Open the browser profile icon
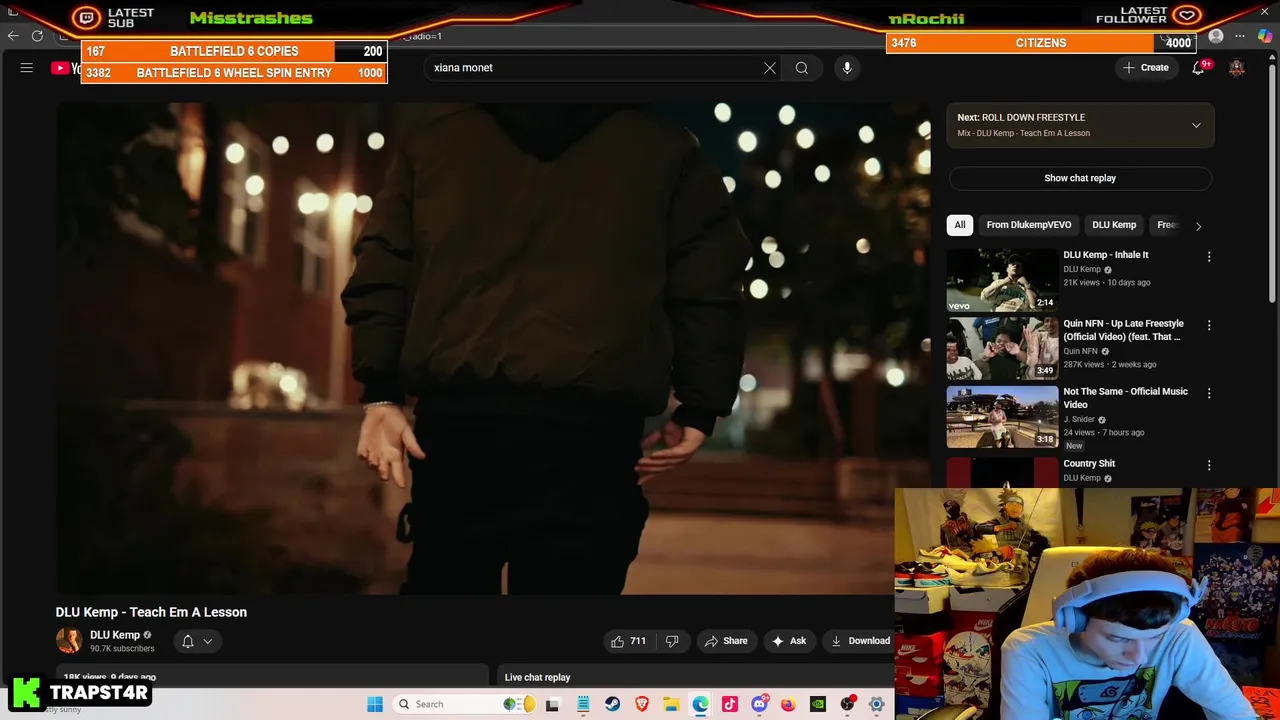Screen dimensions: 1280x720 [1216, 36]
